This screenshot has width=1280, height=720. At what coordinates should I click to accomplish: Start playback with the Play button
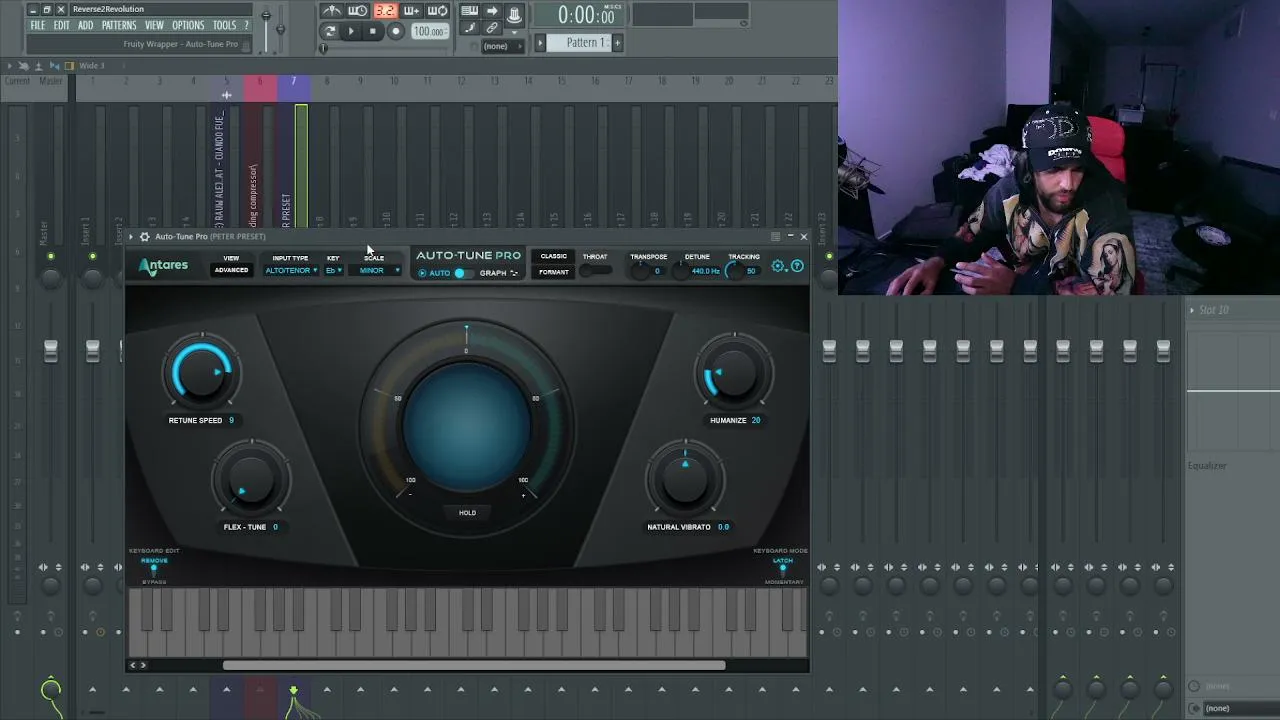[x=350, y=31]
